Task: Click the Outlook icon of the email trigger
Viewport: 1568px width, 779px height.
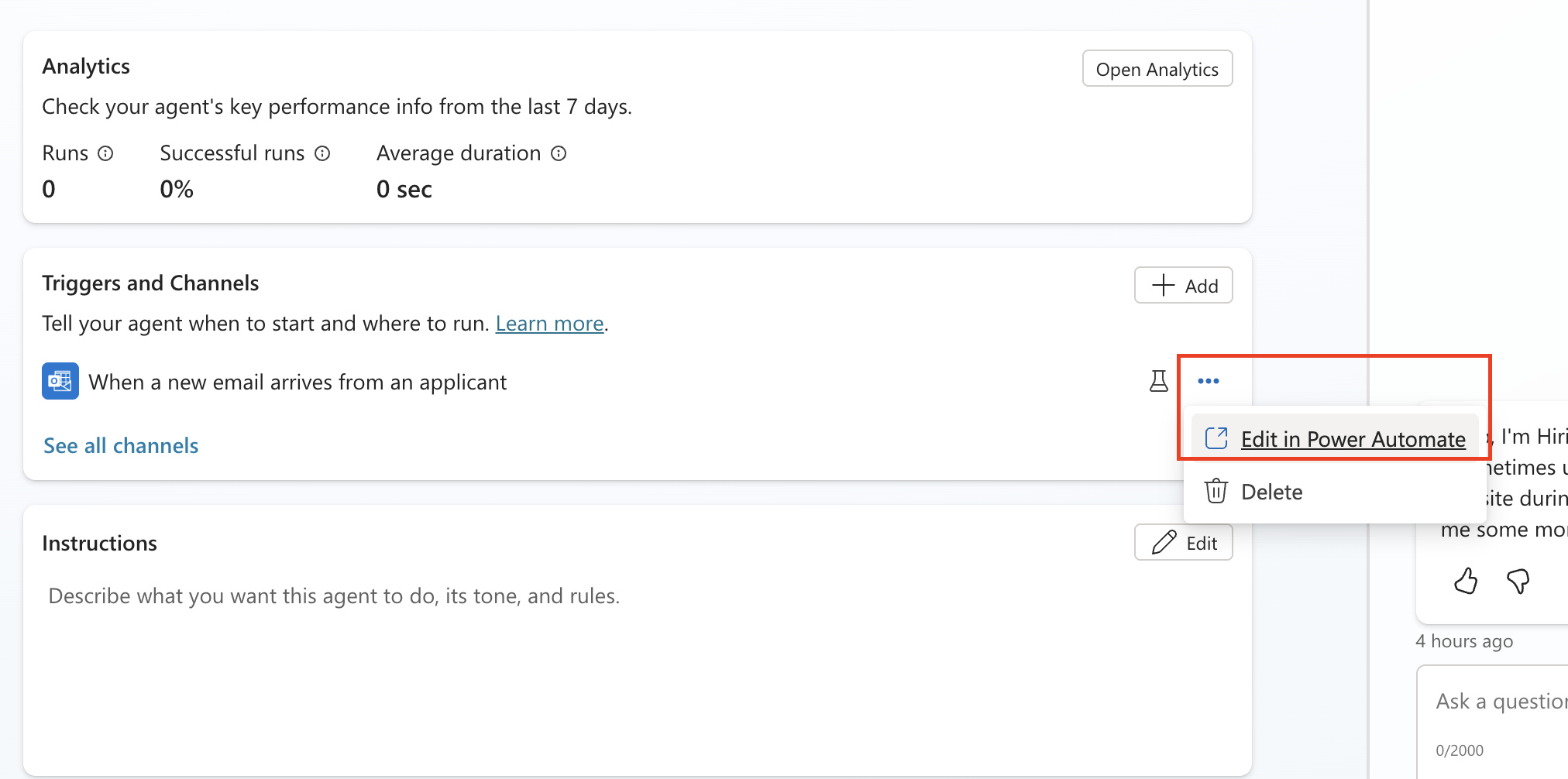Action: 60,381
